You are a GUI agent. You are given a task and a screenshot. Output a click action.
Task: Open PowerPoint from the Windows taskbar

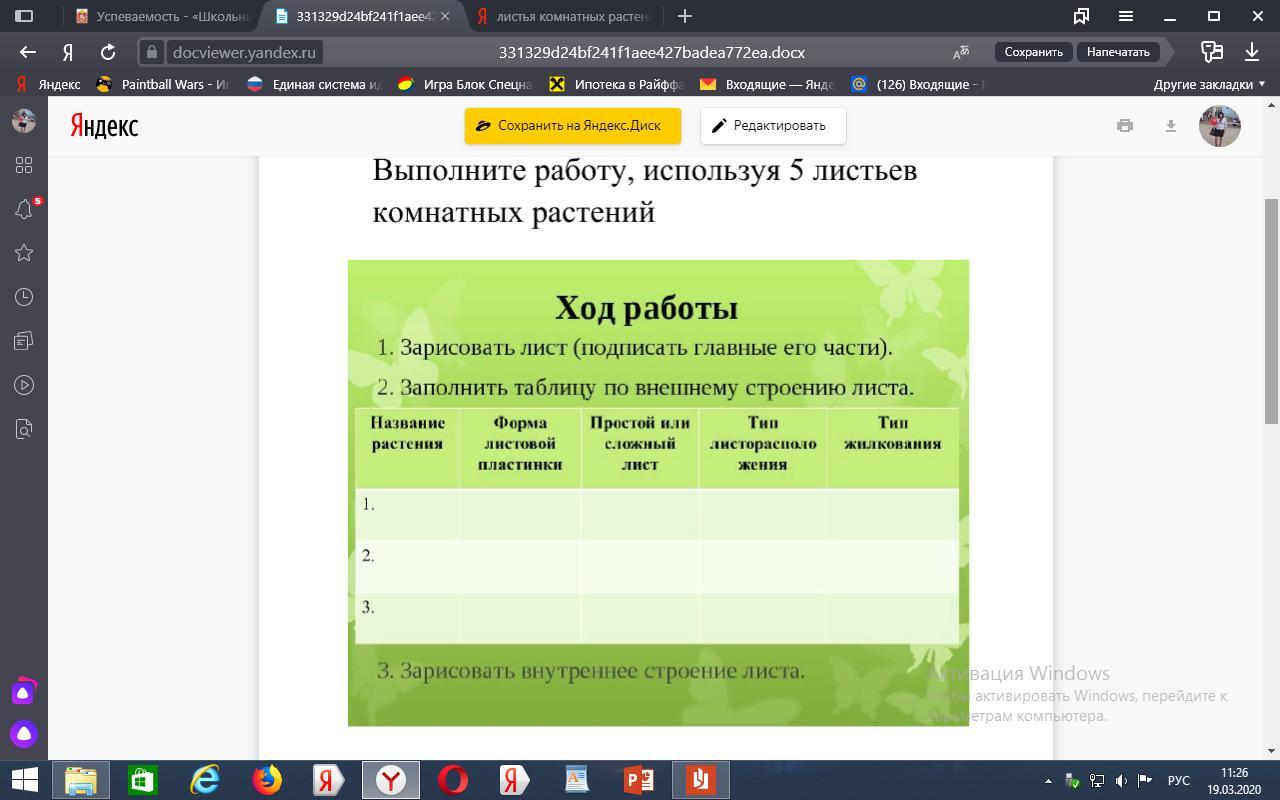[638, 780]
